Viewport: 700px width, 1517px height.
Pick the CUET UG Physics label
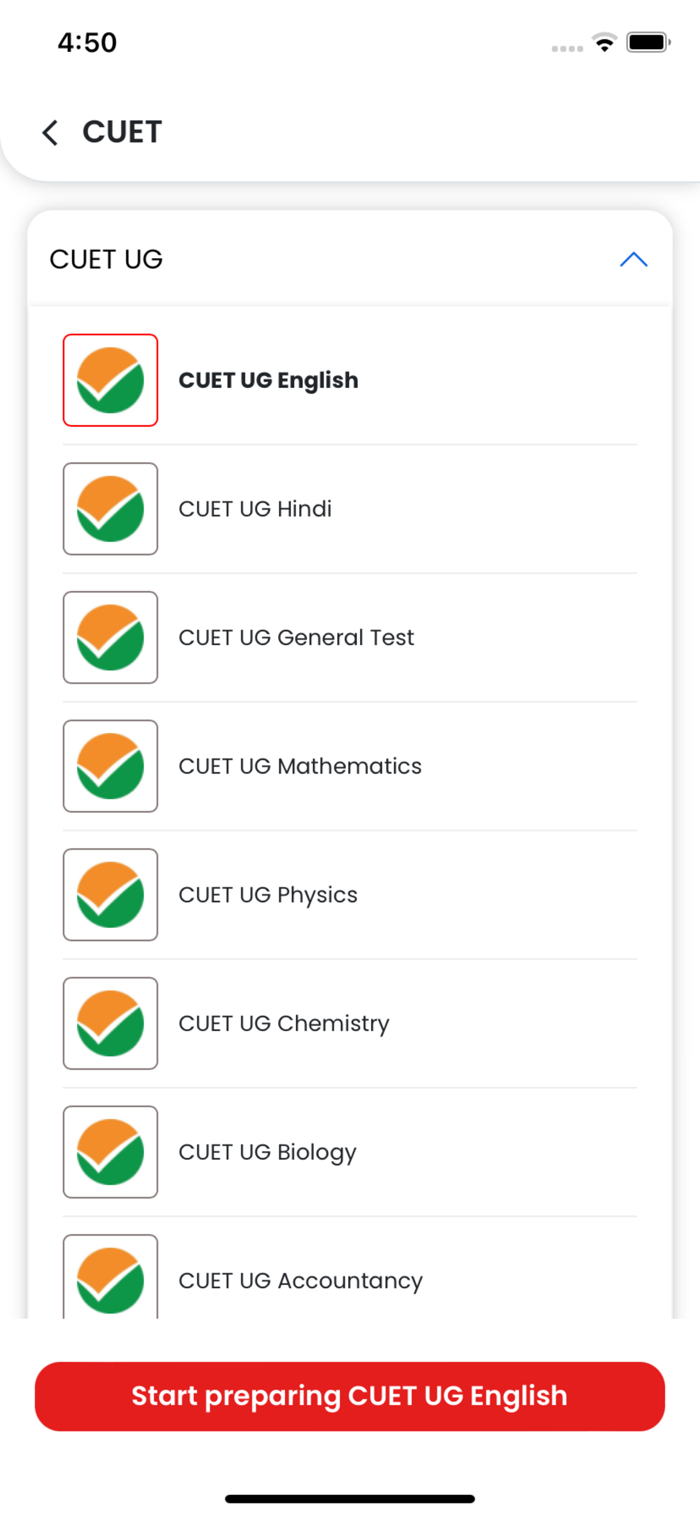coord(268,895)
